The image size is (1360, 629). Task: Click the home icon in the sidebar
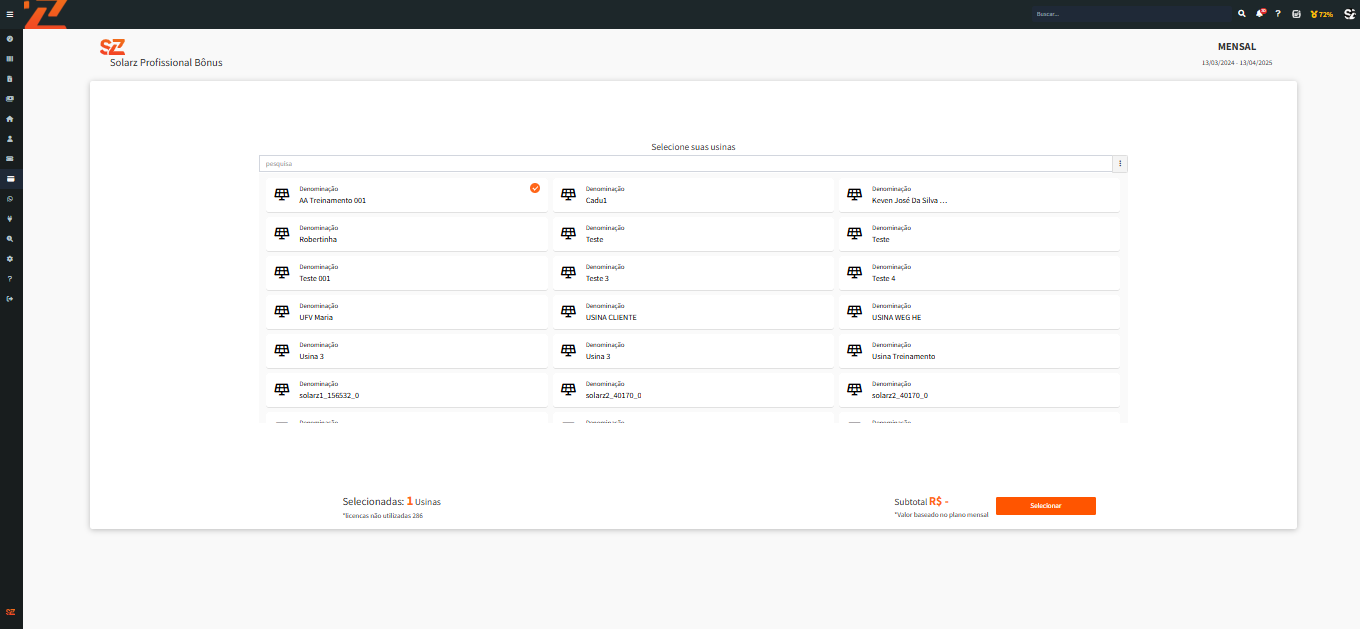10,118
